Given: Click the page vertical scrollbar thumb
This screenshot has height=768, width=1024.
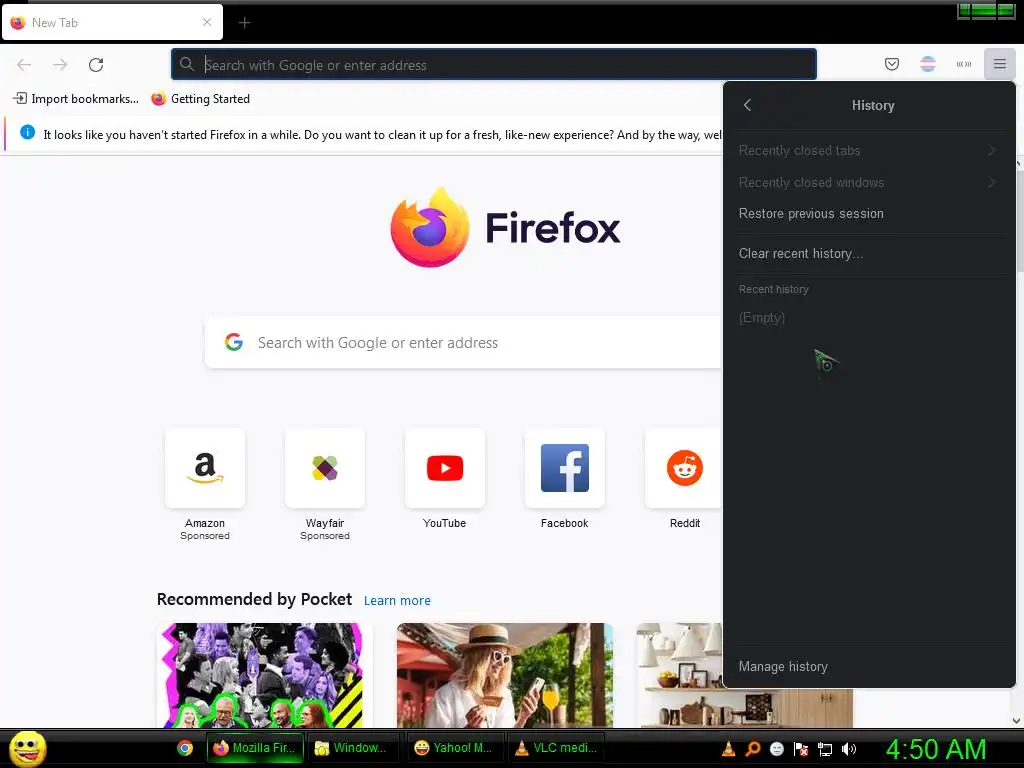Looking at the screenshot, I should pyautogui.click(x=1019, y=219).
